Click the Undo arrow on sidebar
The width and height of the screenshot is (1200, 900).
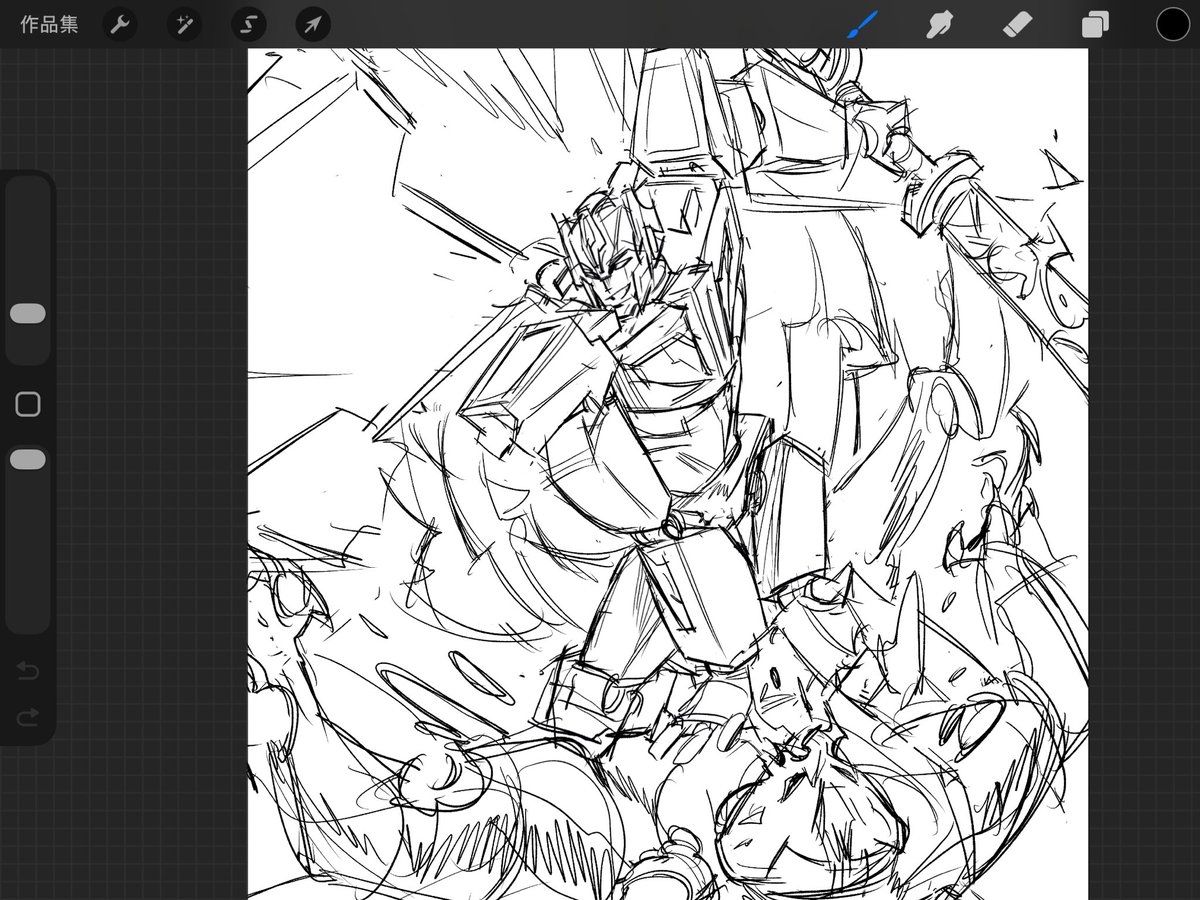point(28,671)
